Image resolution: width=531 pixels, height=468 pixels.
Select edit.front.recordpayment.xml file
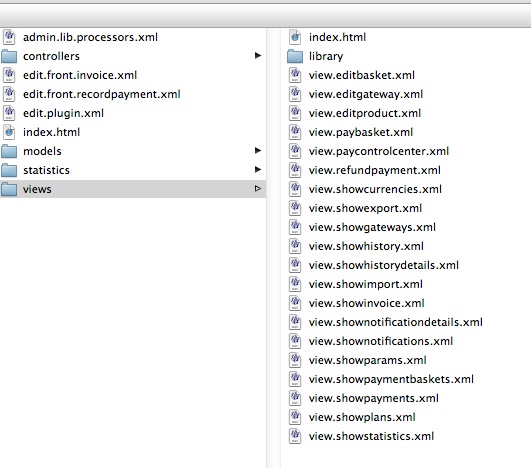pos(102,94)
